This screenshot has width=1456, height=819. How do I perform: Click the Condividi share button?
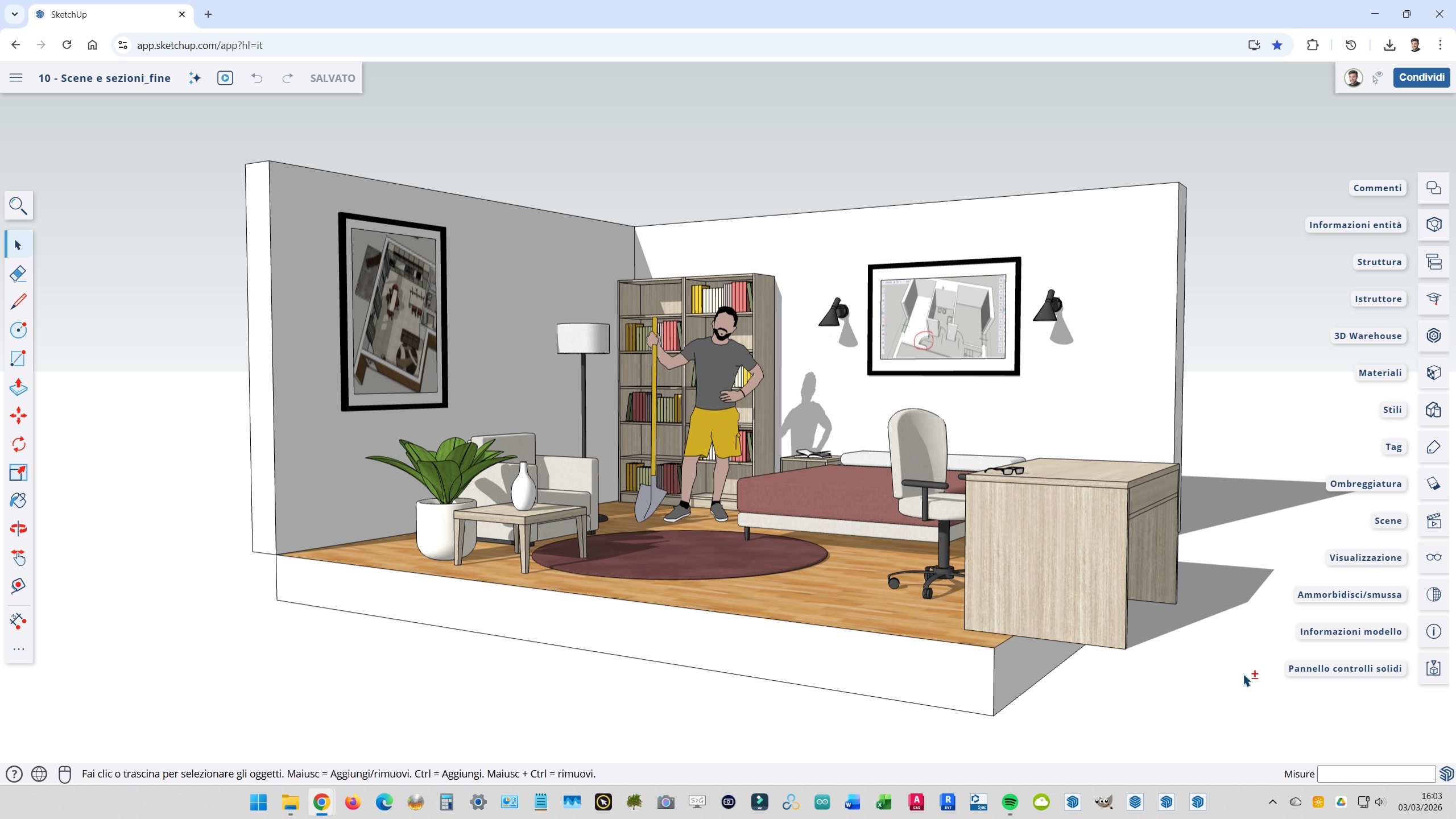pyautogui.click(x=1421, y=77)
